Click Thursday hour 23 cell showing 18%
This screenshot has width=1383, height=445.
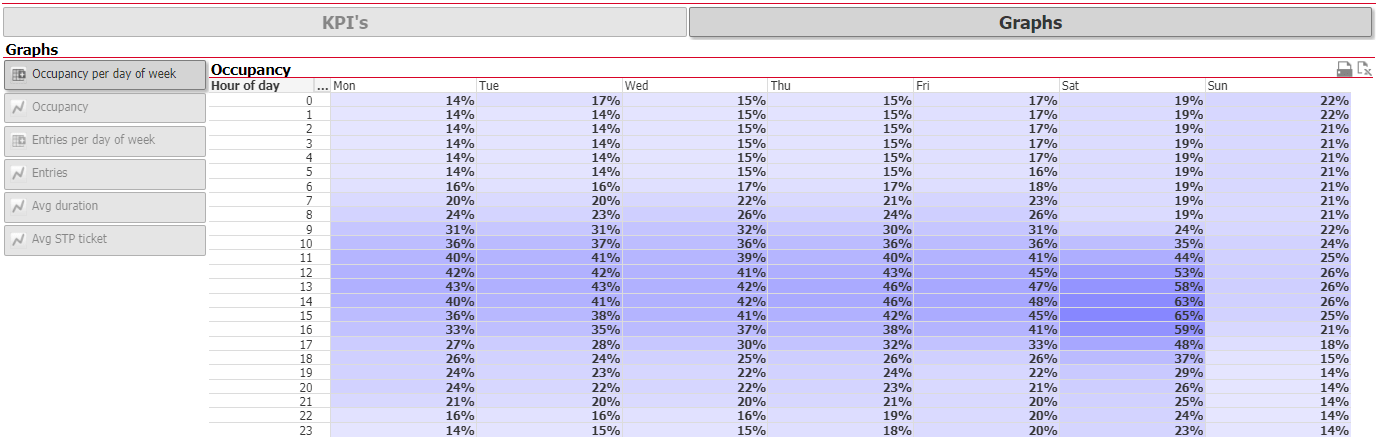click(x=842, y=430)
